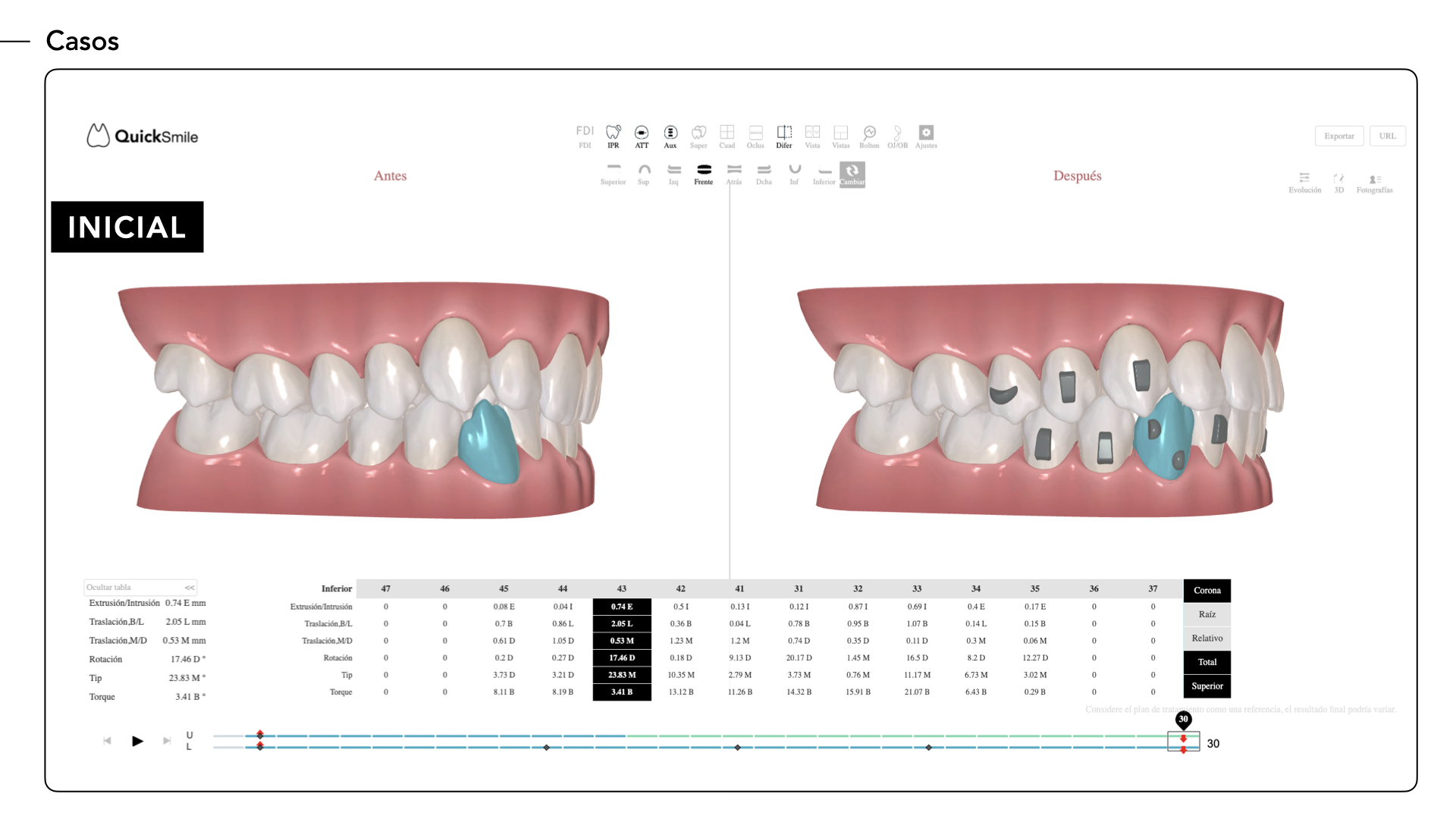The image size is (1456, 819).
Task: Select tooth 42 column header
Action: coord(681,588)
